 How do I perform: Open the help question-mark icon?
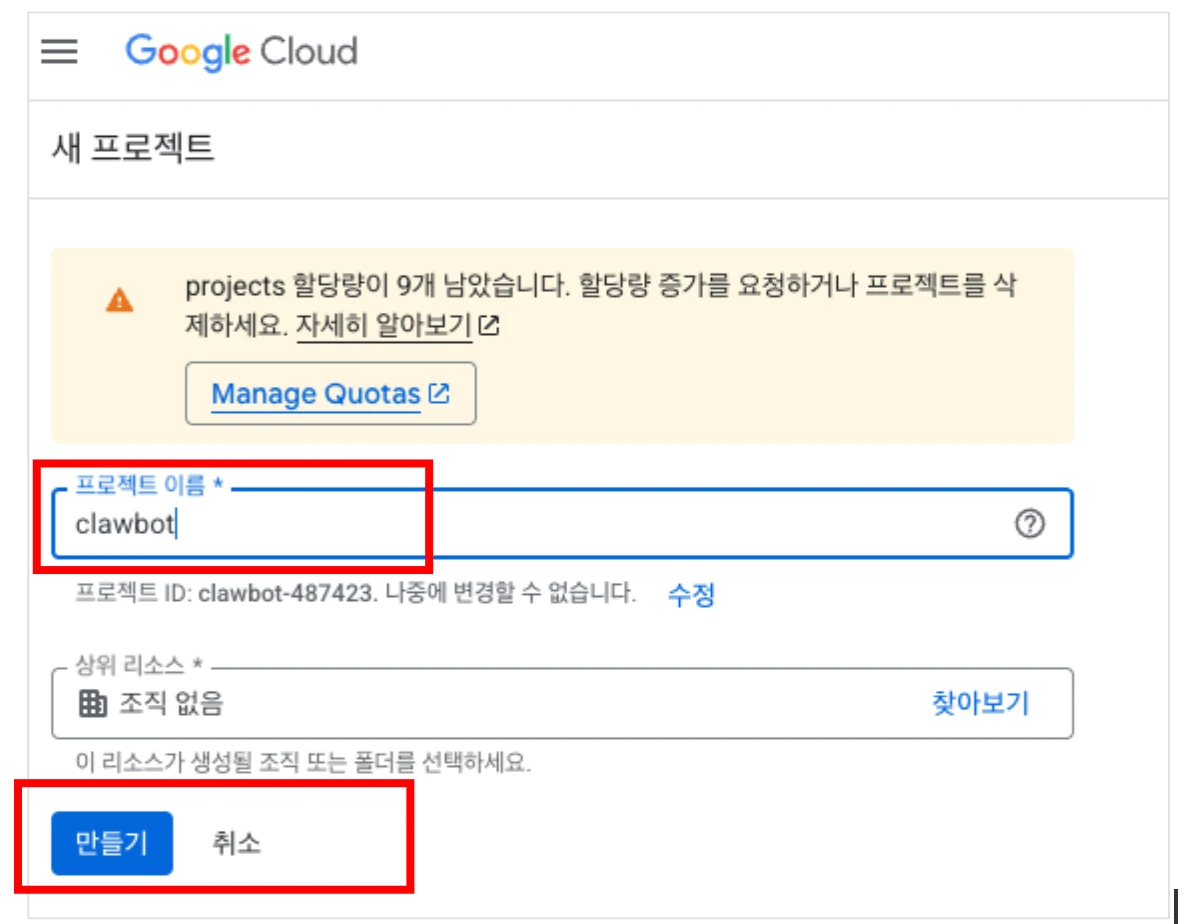[1029, 524]
